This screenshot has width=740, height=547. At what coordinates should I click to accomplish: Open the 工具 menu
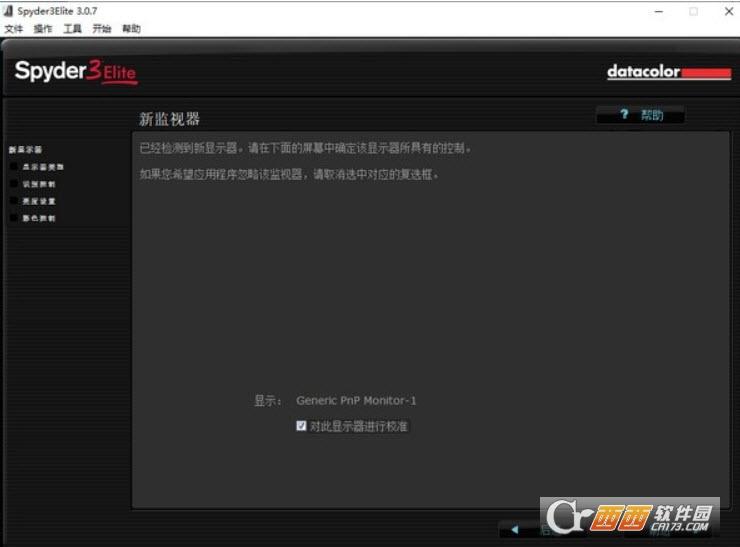[72, 29]
